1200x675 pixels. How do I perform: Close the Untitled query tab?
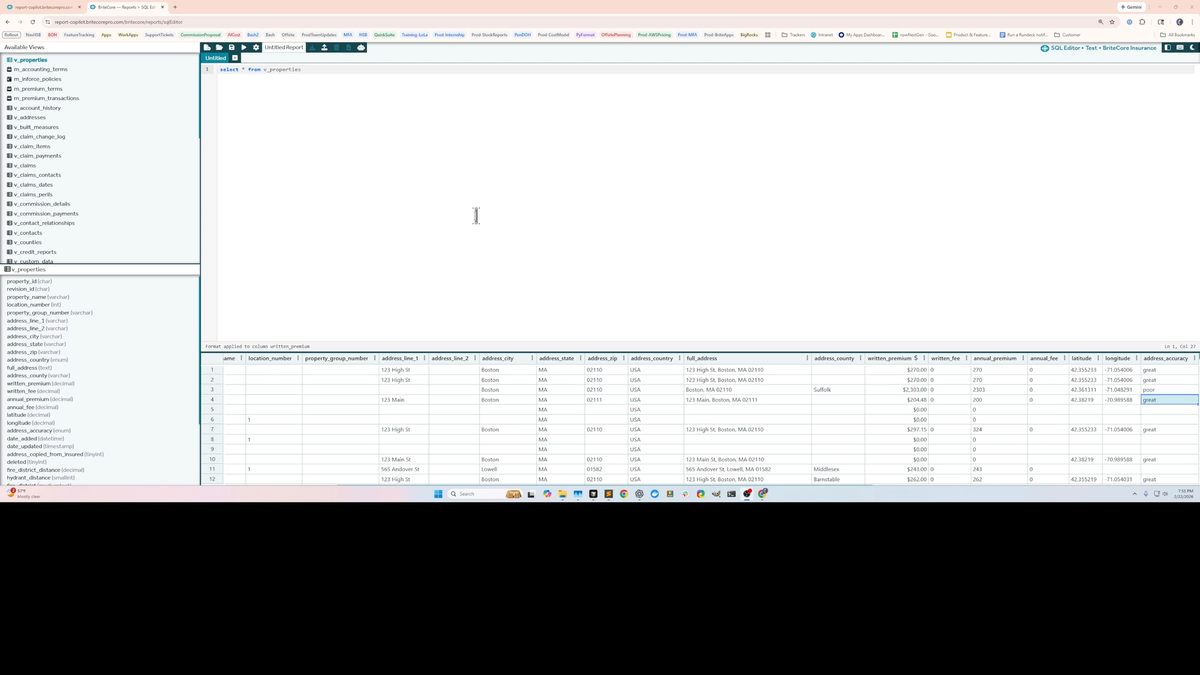pos(235,58)
